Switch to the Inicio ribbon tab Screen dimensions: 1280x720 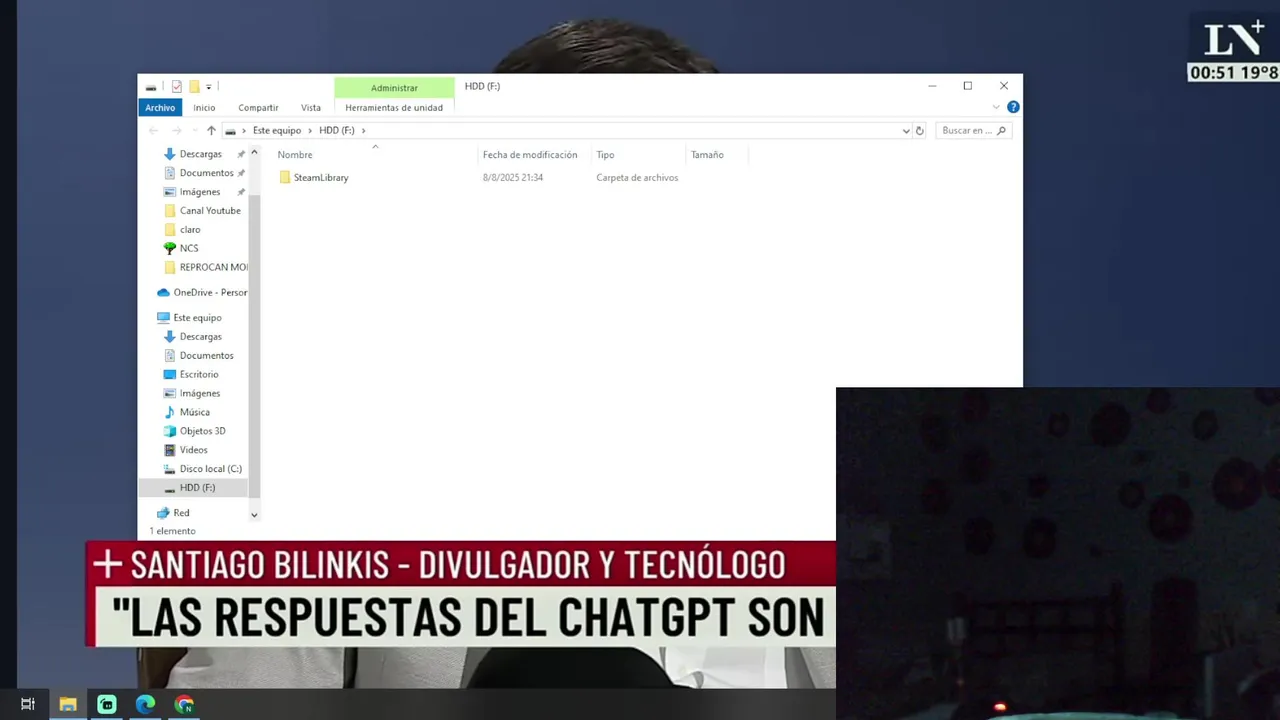coord(204,108)
